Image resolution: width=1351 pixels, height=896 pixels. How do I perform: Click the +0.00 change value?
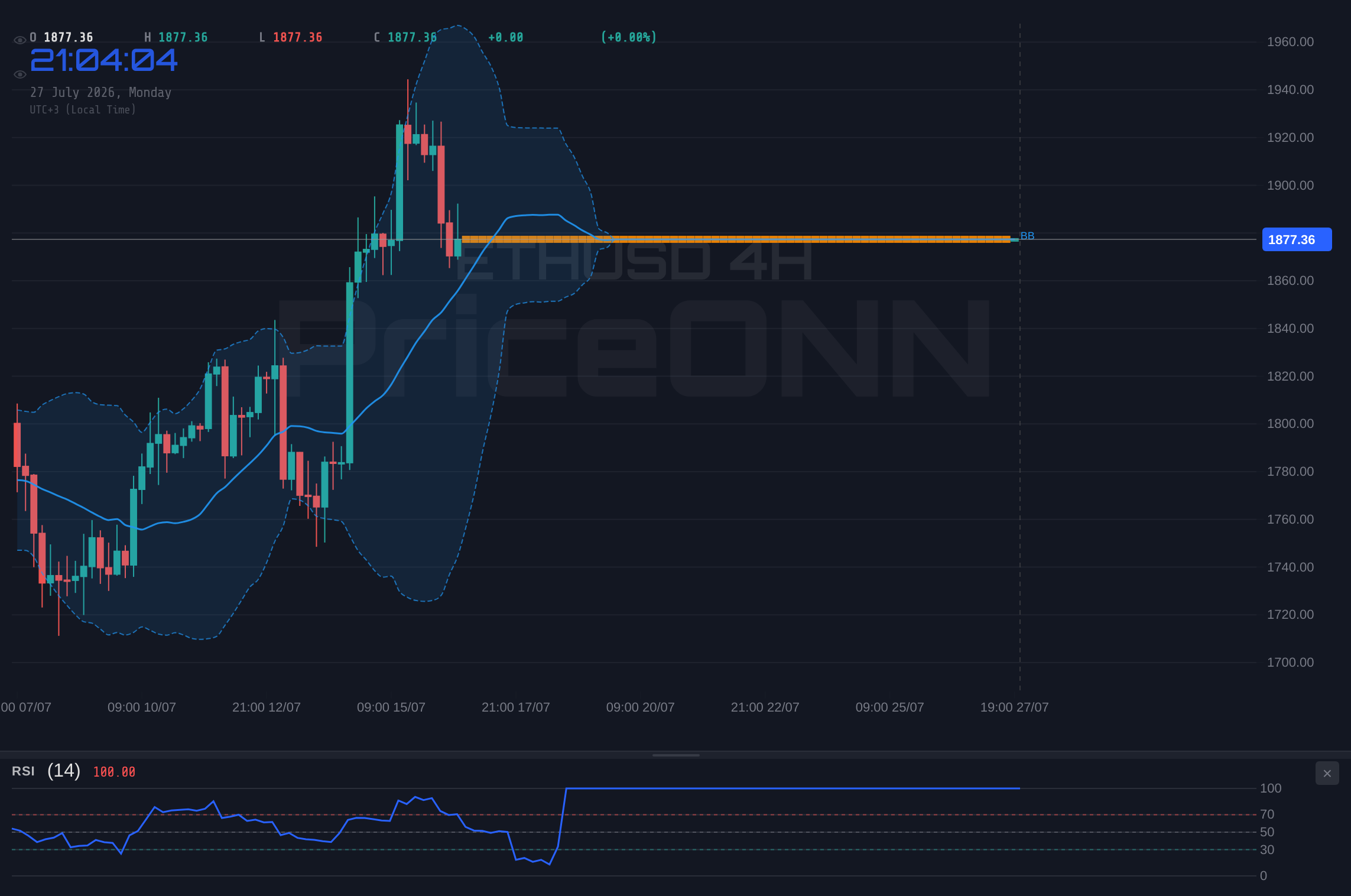point(506,37)
